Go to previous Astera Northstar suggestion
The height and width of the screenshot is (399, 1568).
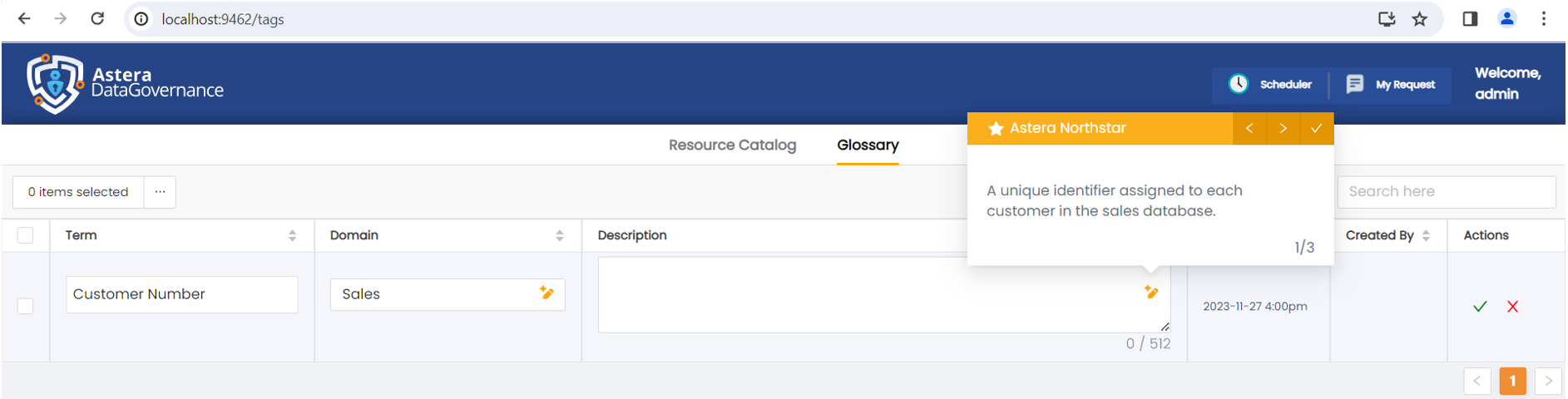tap(1249, 129)
